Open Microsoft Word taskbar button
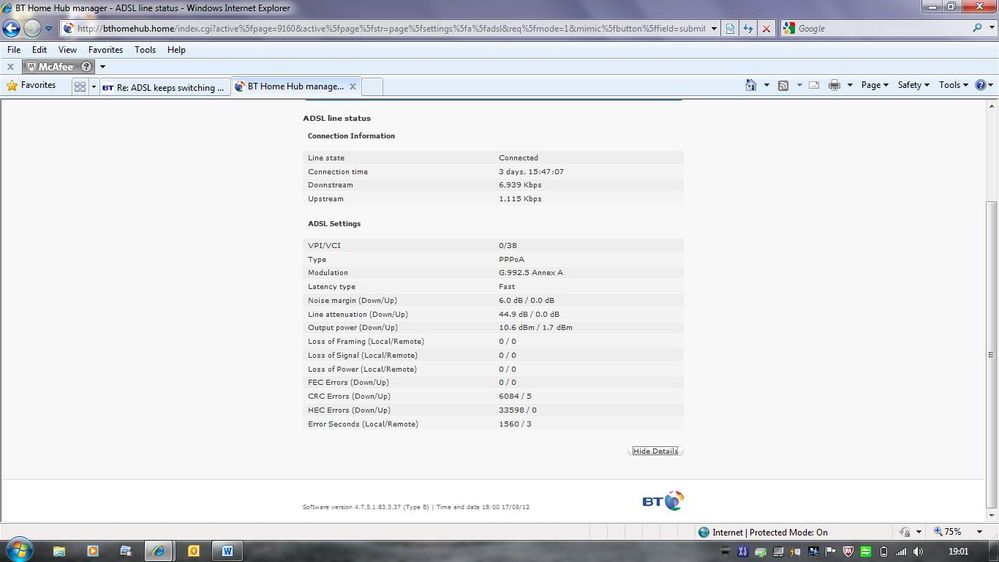This screenshot has height=562, width=999. tap(227, 551)
